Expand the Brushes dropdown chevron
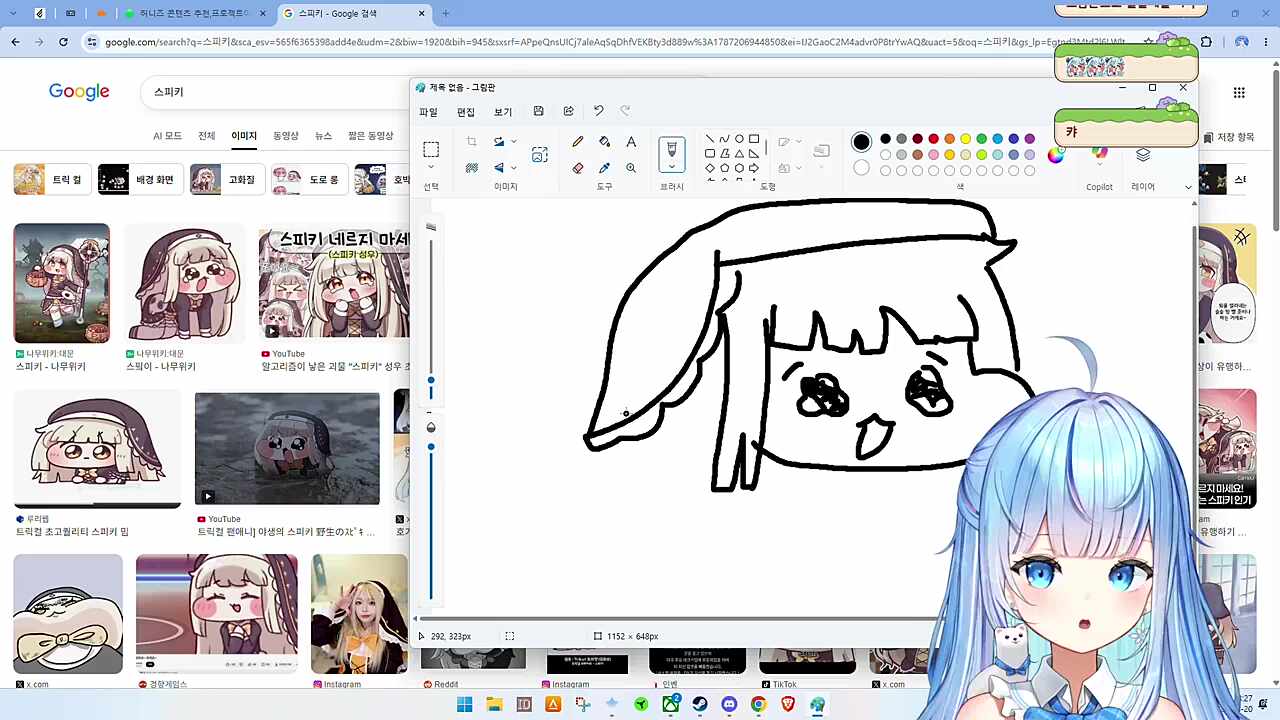The width and height of the screenshot is (1280, 720). (x=671, y=168)
